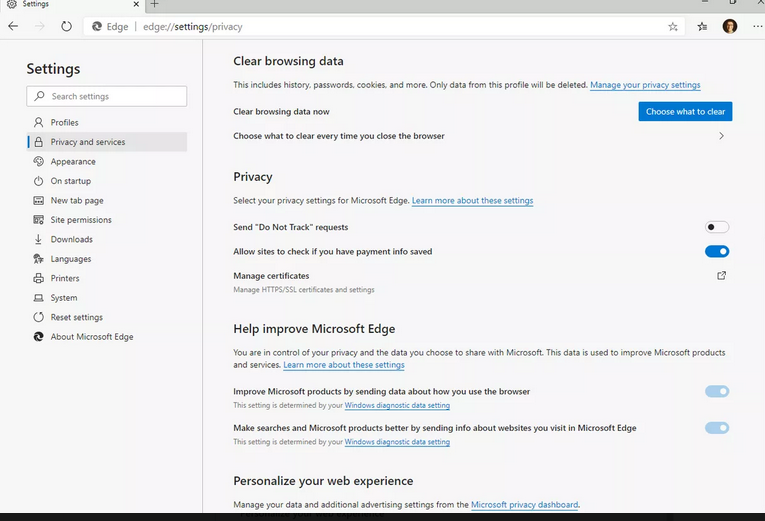Open a new tab with plus button

coord(154,4)
